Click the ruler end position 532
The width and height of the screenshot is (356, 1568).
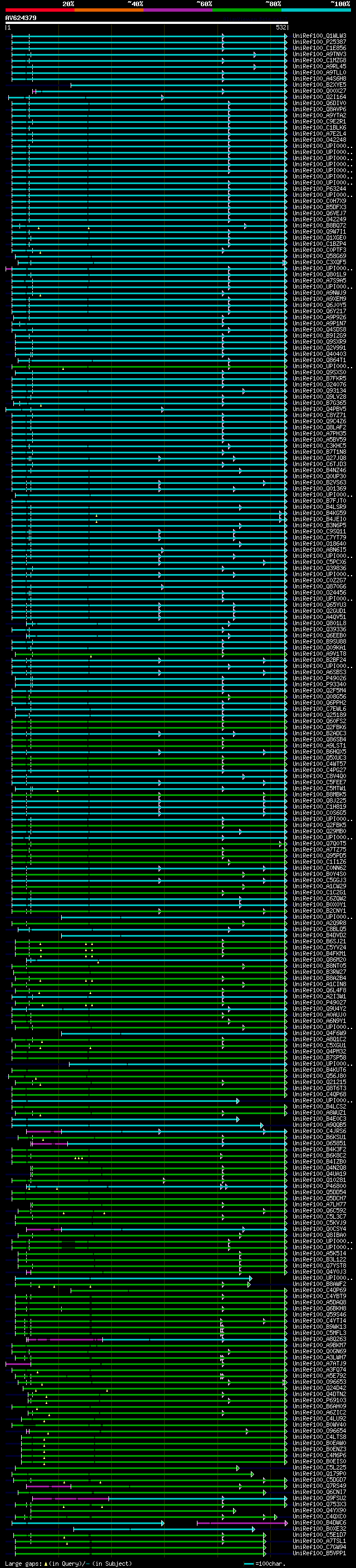(280, 27)
